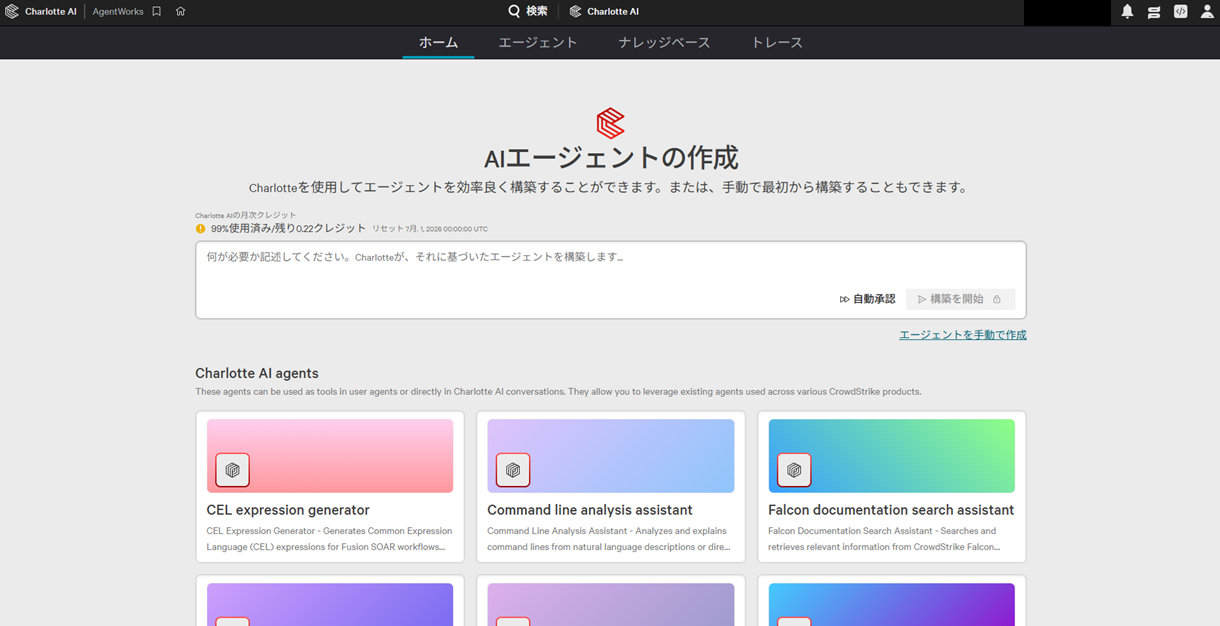Click the 構築を開始 button

tap(960, 299)
